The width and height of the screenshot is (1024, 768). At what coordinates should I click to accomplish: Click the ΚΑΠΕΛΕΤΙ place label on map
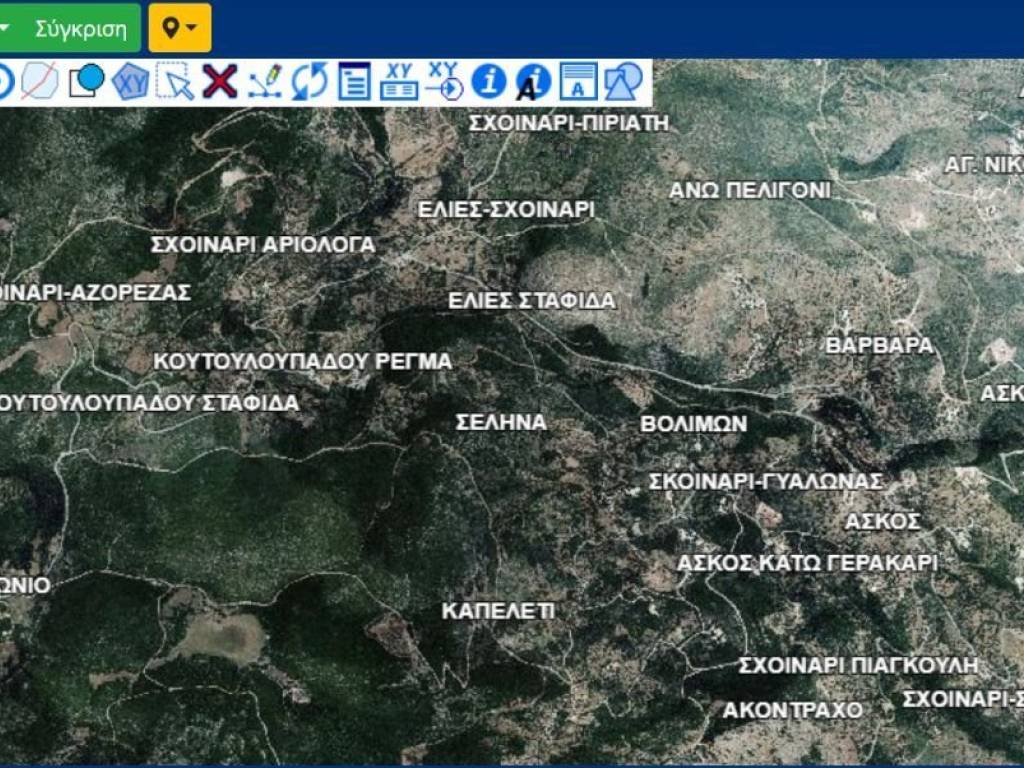tap(497, 611)
